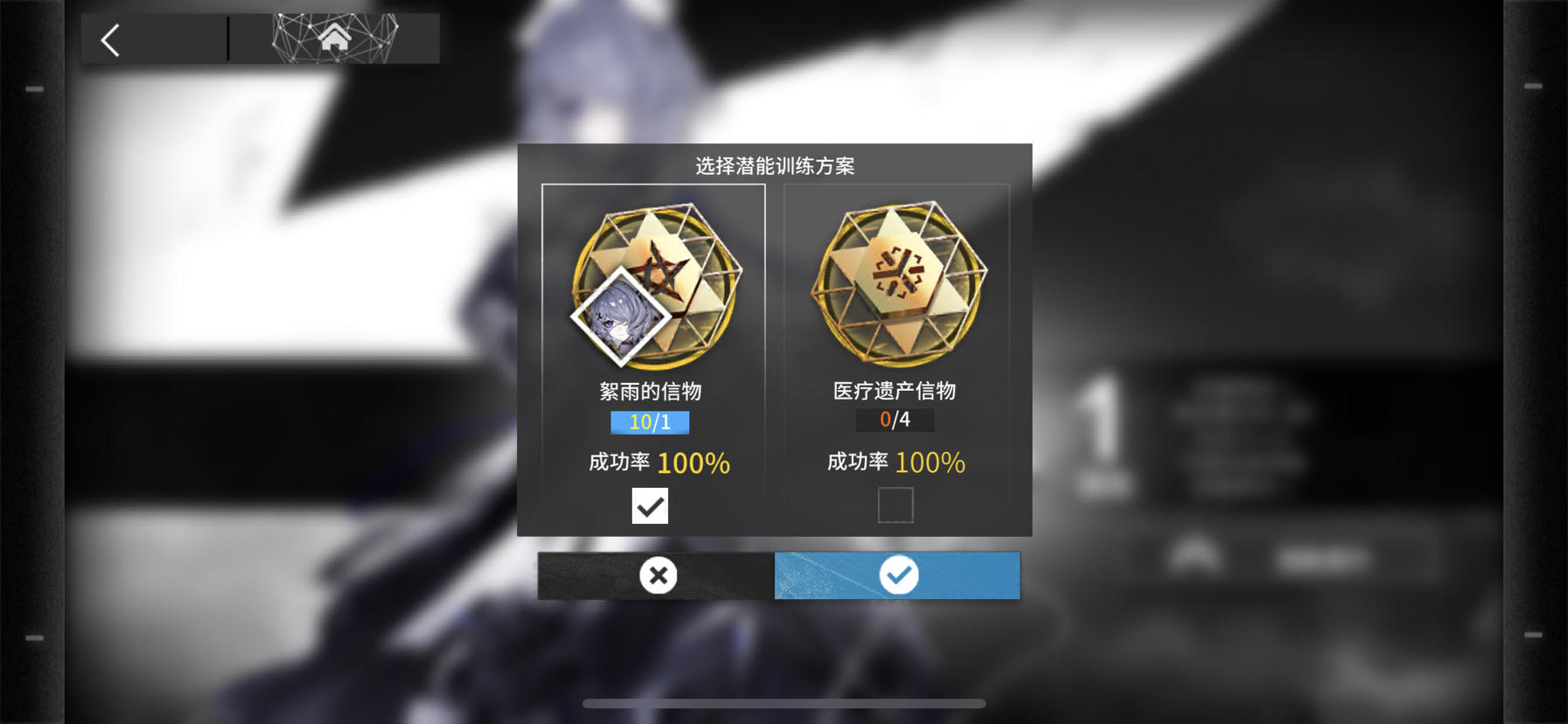Image resolution: width=1568 pixels, height=724 pixels.
Task: Check the 医疗遗产信物 checkbox
Action: [896, 505]
